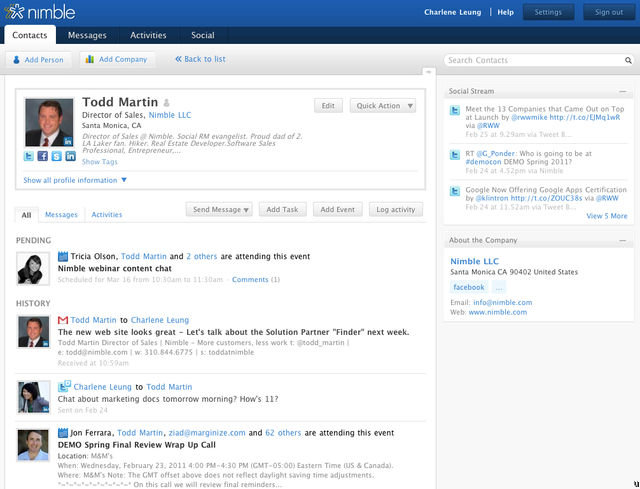Open Todd Martin's Twitter profile icon
Screen dimensions: 640x489
click(29, 156)
